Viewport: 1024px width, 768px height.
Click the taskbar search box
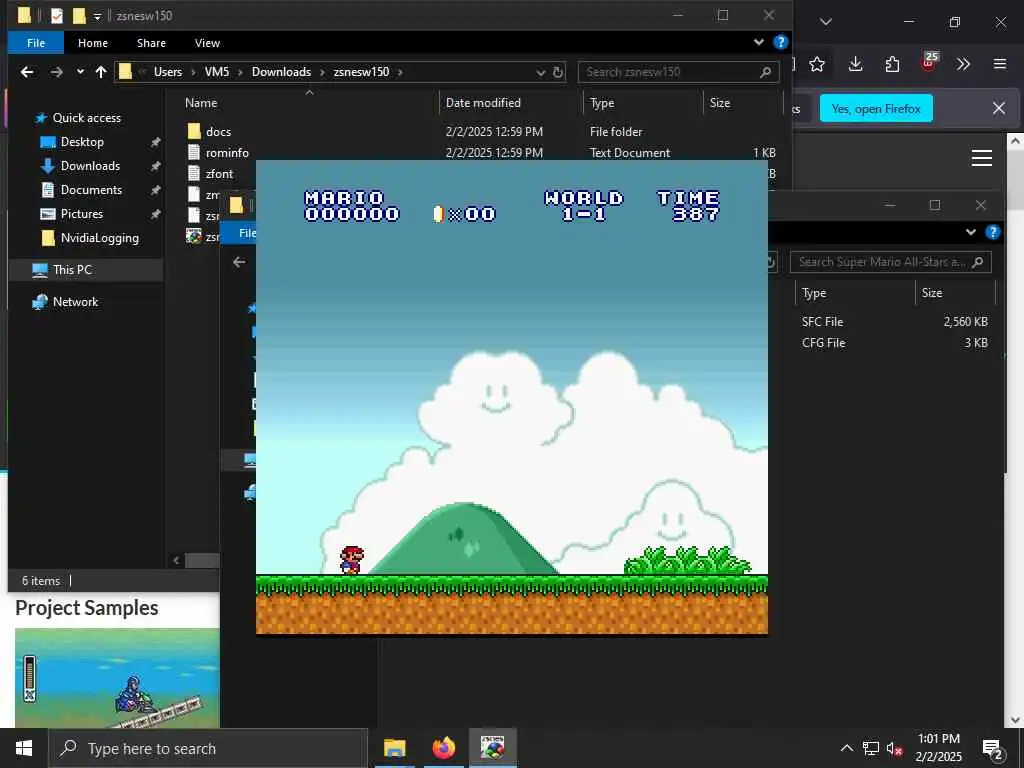pos(209,748)
